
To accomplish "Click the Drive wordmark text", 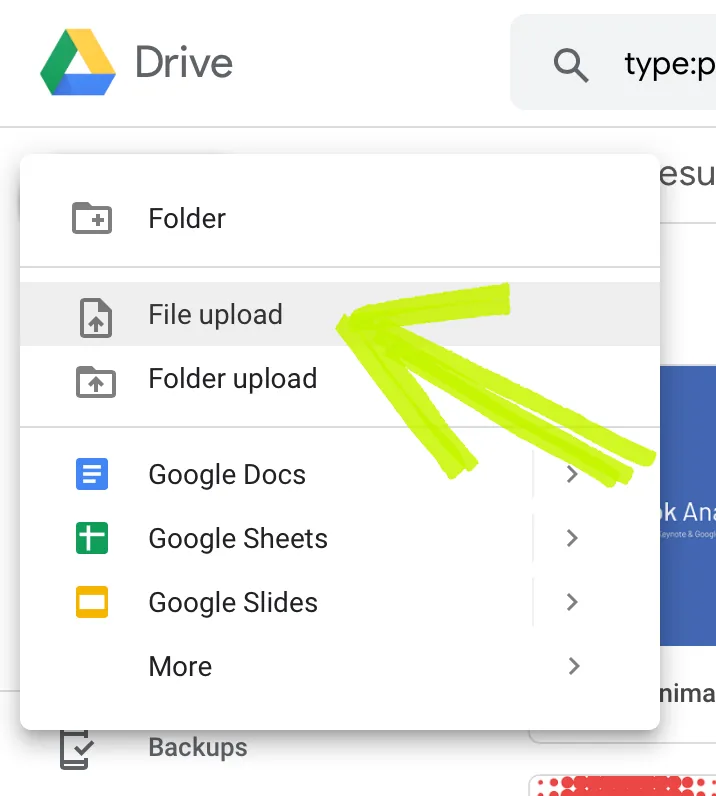I will pyautogui.click(x=184, y=62).
